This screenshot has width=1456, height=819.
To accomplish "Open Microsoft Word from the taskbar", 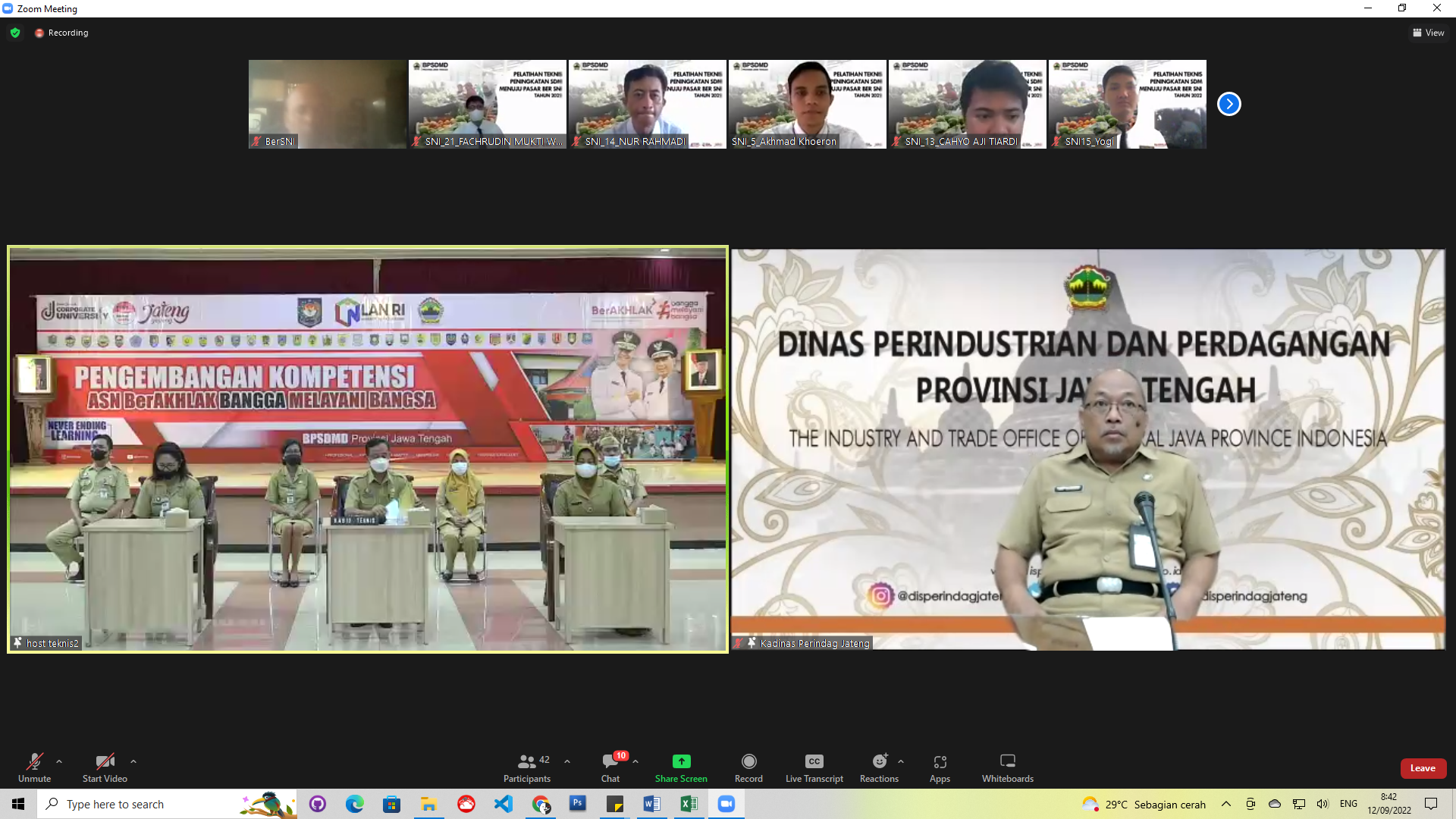I will click(651, 804).
